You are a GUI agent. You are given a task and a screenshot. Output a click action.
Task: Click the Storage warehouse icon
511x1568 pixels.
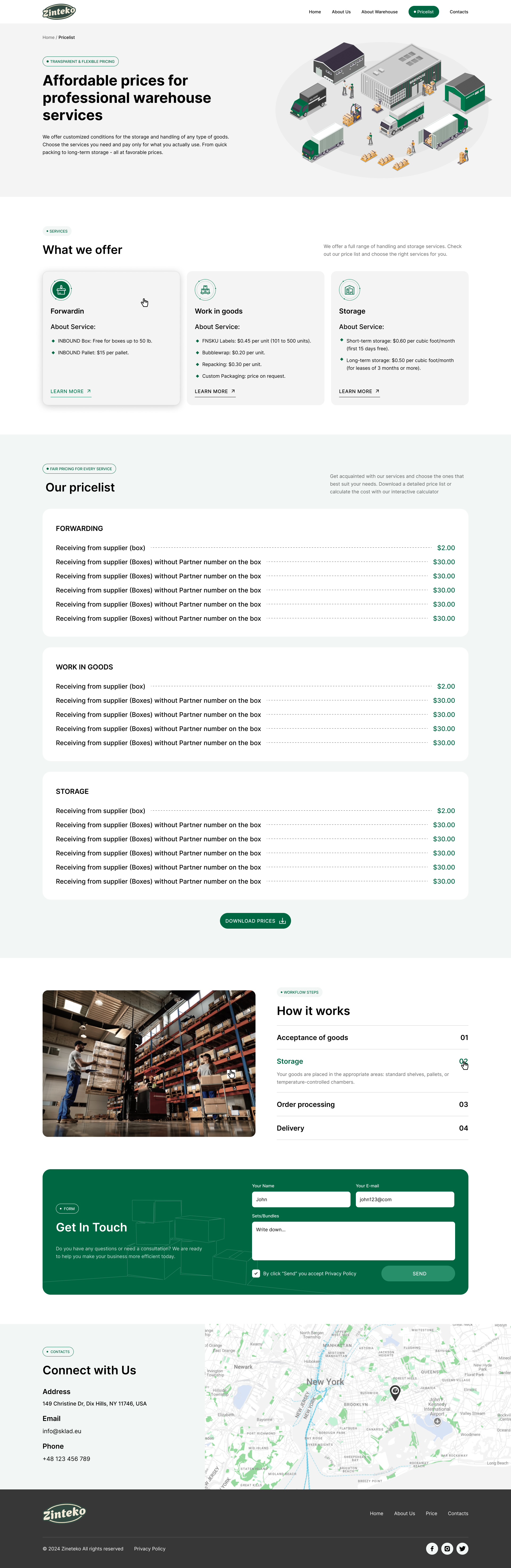point(349,290)
